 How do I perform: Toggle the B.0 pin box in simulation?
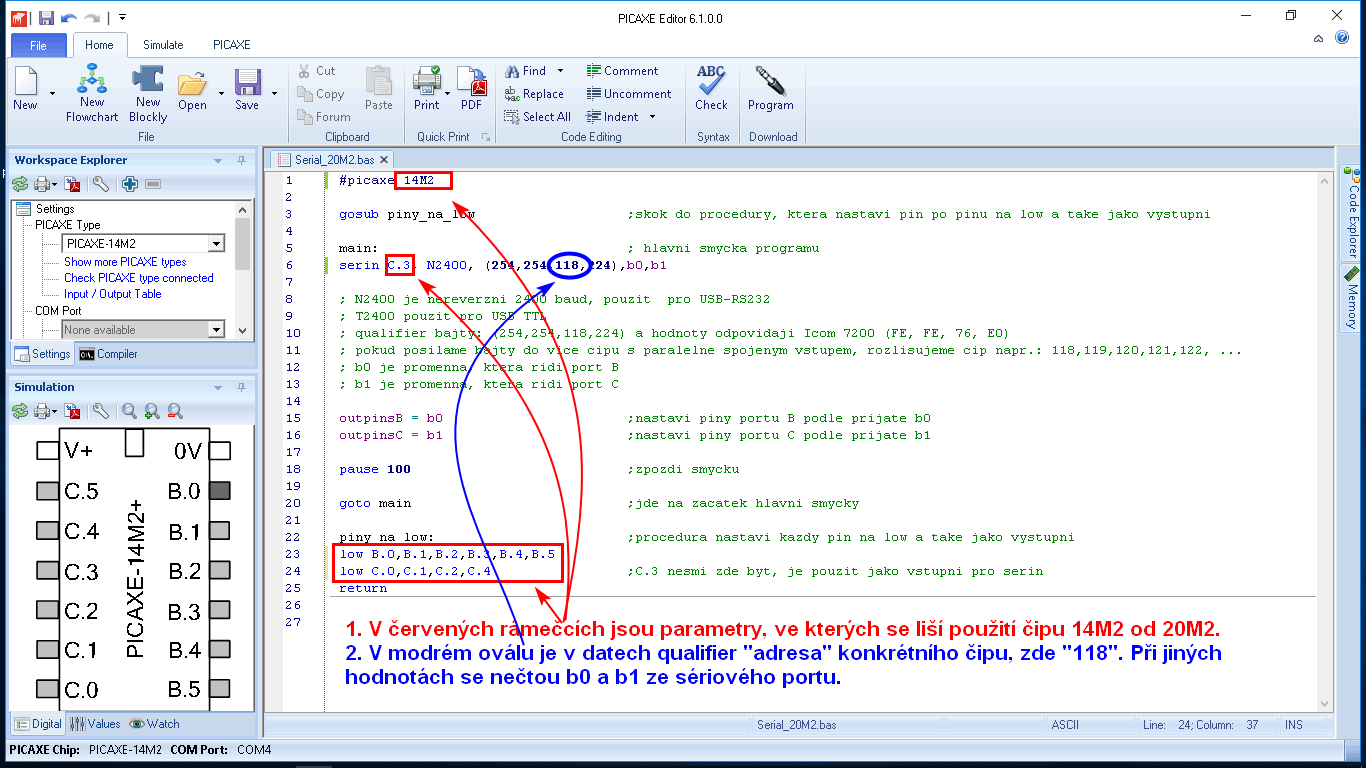[x=220, y=491]
